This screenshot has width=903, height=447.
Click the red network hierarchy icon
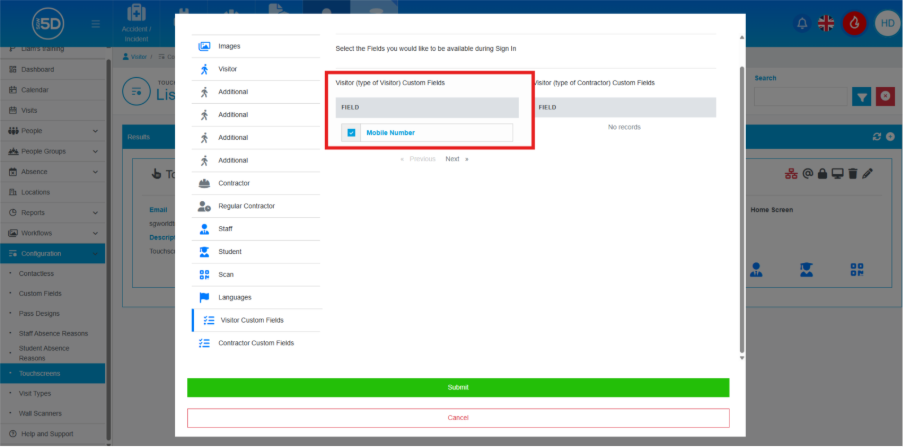coord(791,173)
